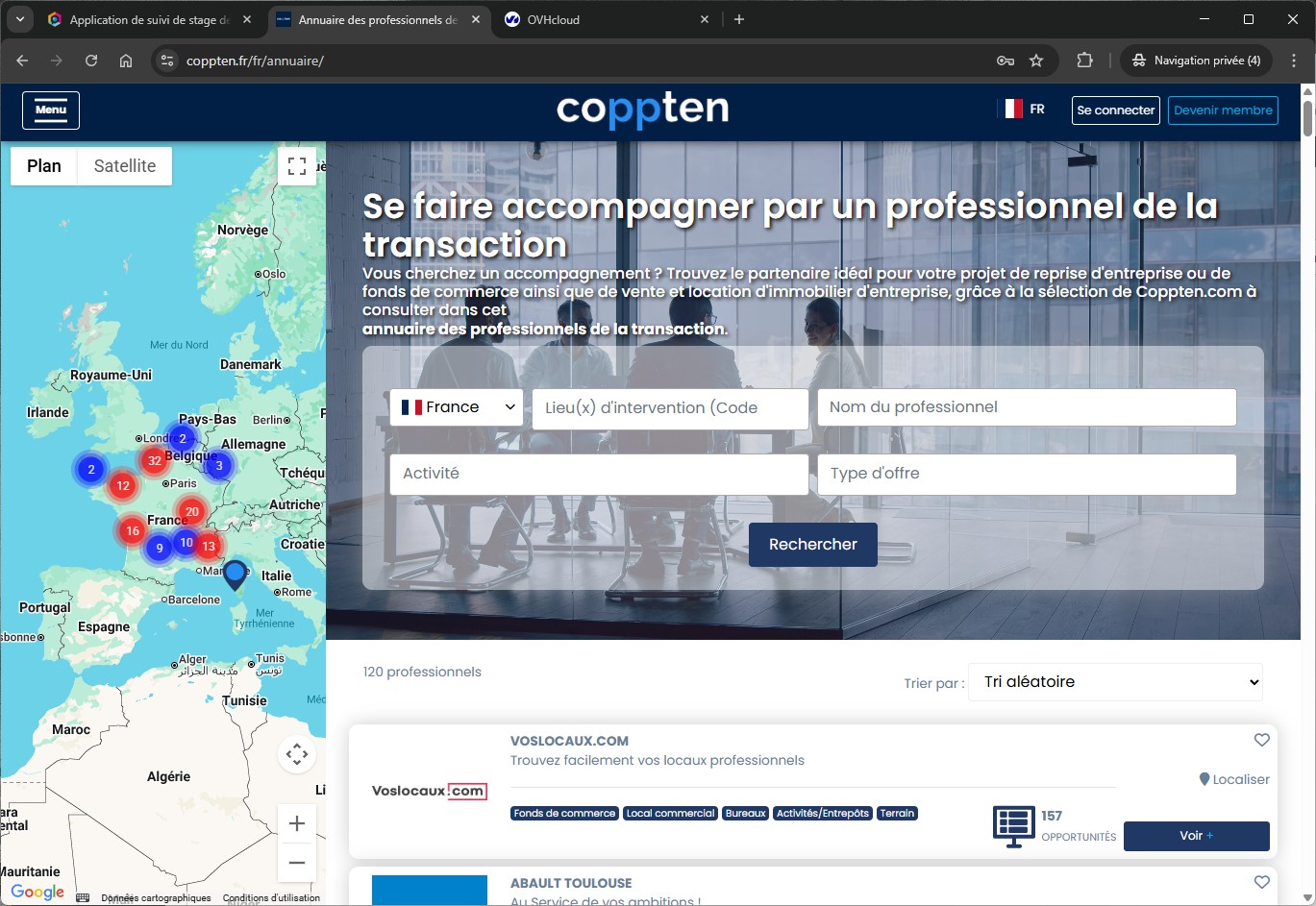Zoom in on the map

click(297, 823)
